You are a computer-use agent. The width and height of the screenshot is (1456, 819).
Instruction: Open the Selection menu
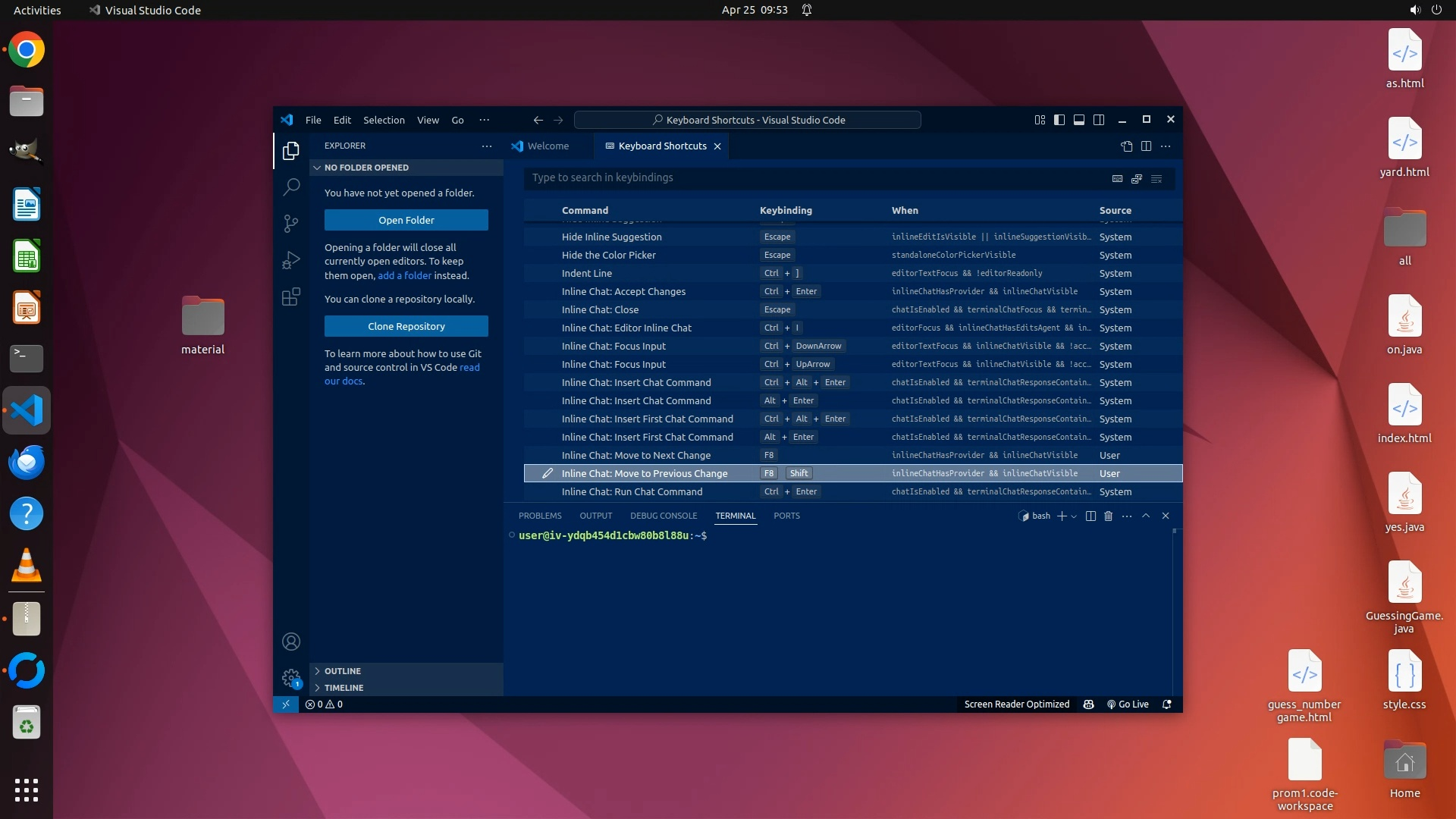384,120
